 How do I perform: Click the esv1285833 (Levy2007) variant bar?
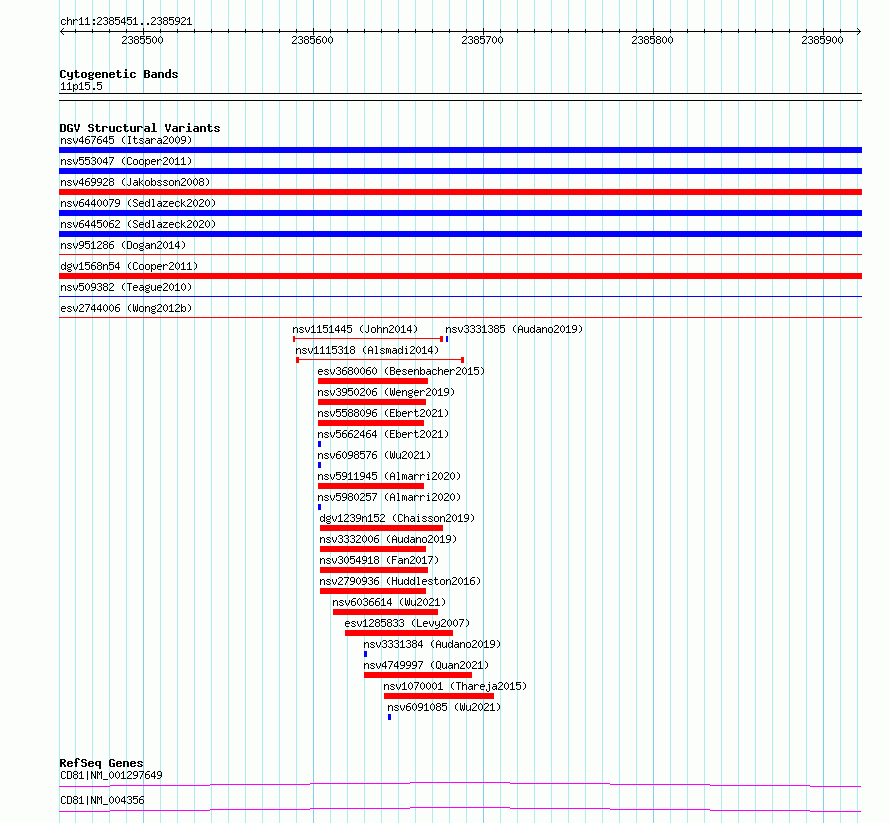[x=399, y=633]
